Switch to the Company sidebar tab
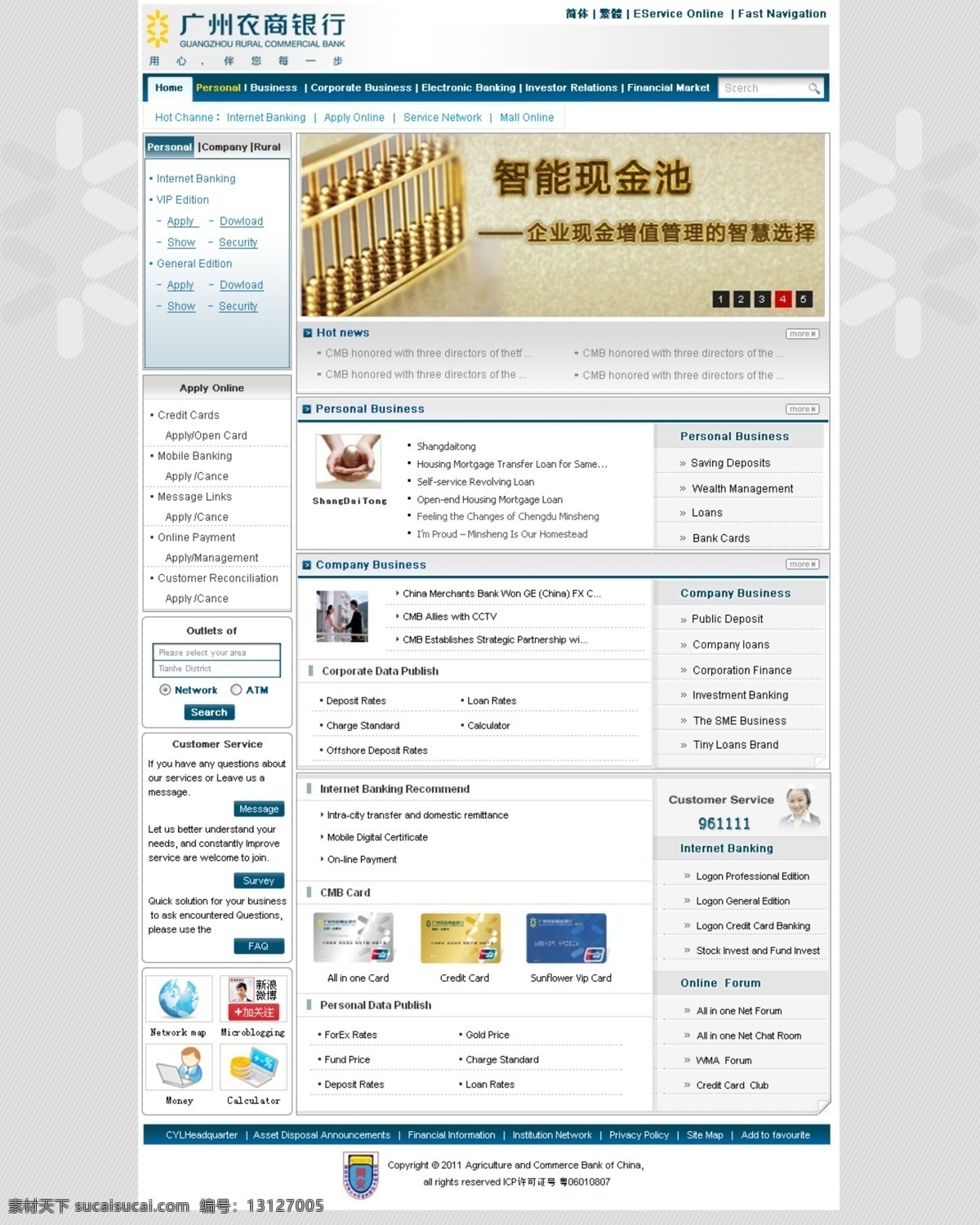The height and width of the screenshot is (1225, 980). coord(224,147)
